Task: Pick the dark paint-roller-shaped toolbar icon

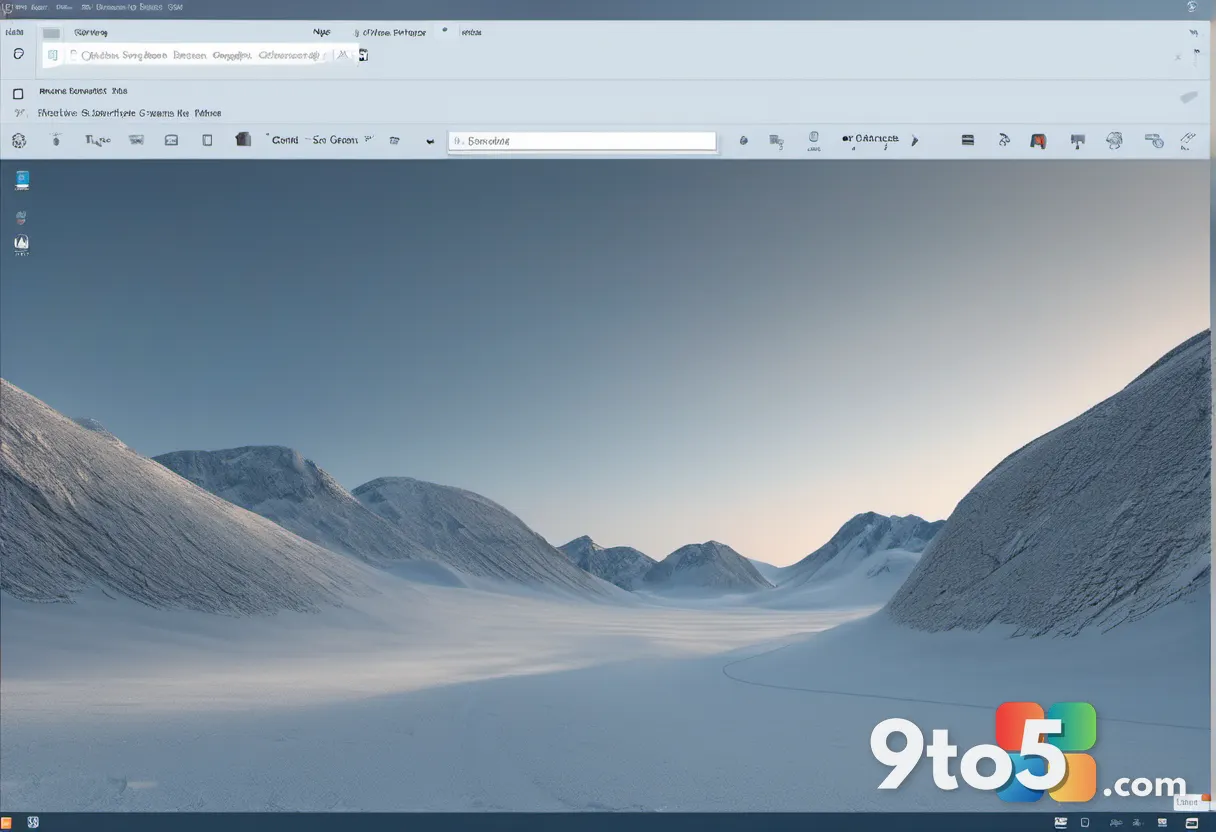Action: point(1077,141)
